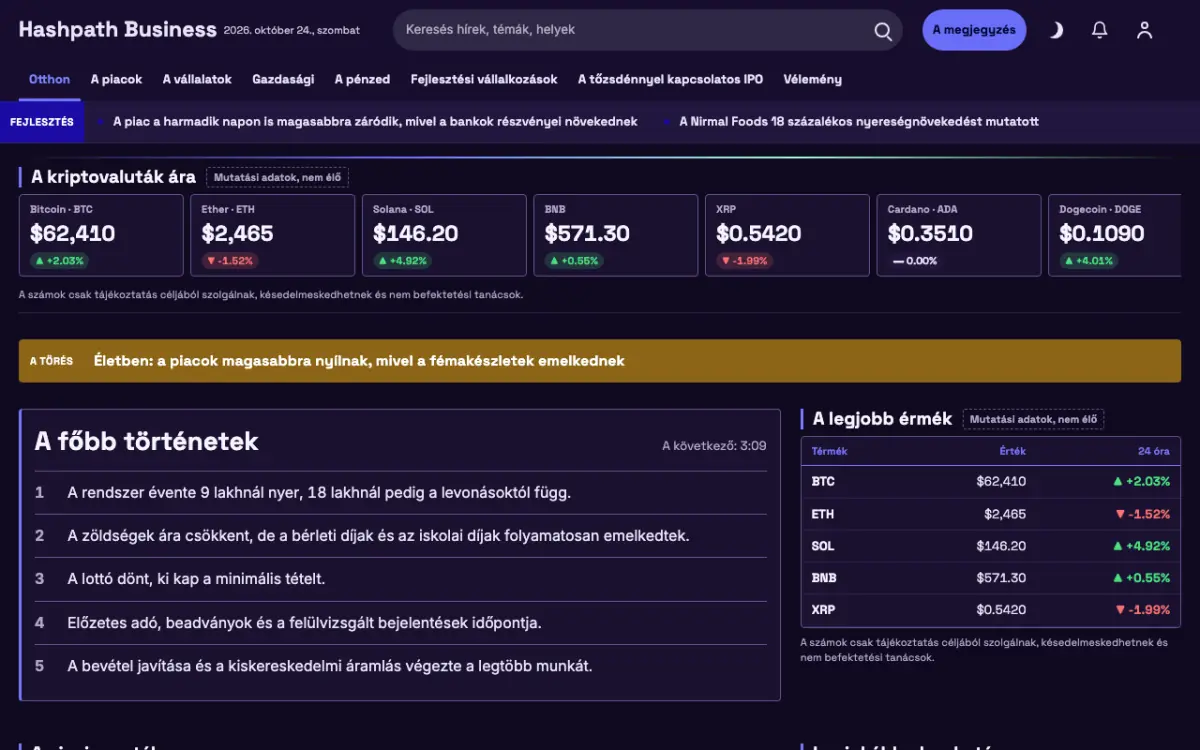The height and width of the screenshot is (750, 1200).
Task: Open the Bitcoin BTC price card
Action: 101,235
